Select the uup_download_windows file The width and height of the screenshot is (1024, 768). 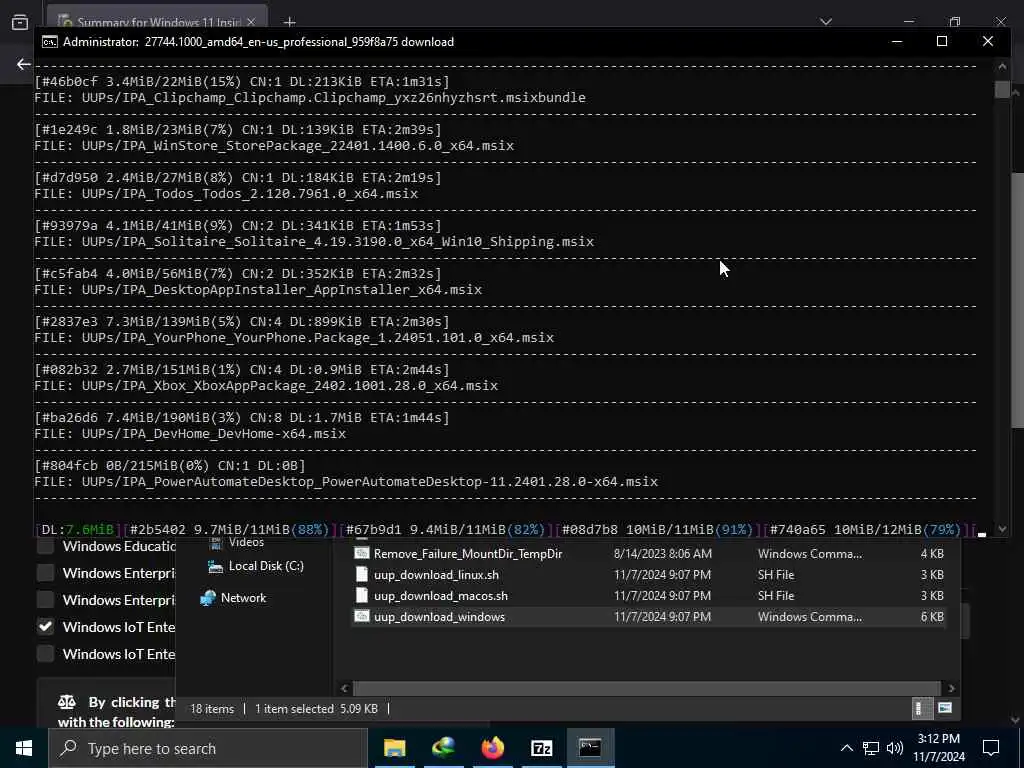[648, 616]
